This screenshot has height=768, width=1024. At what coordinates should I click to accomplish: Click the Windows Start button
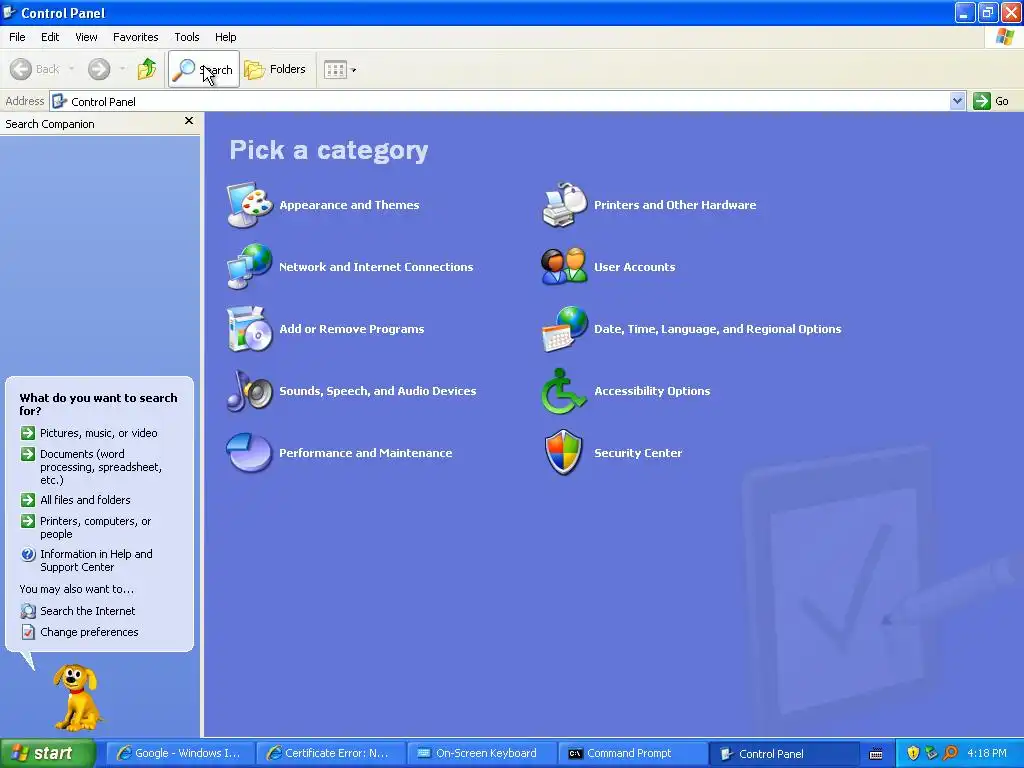(x=48, y=754)
